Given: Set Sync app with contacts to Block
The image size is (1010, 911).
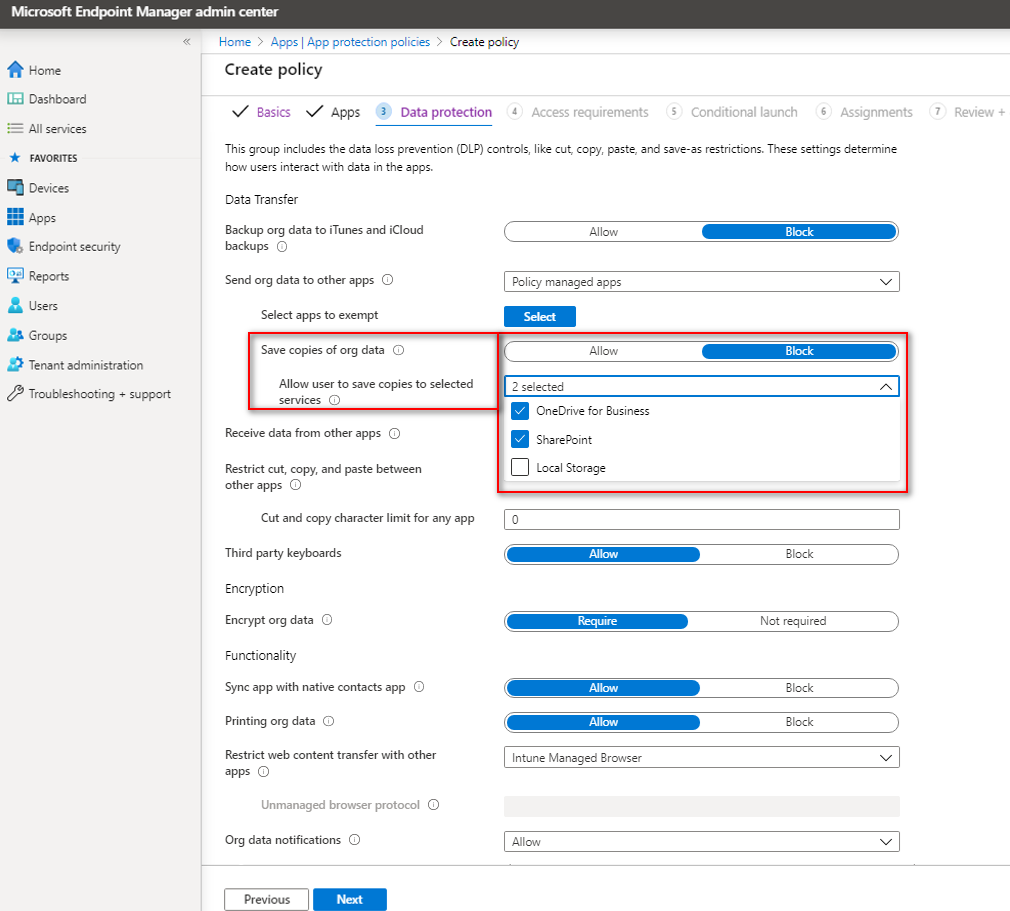Looking at the screenshot, I should pos(799,688).
